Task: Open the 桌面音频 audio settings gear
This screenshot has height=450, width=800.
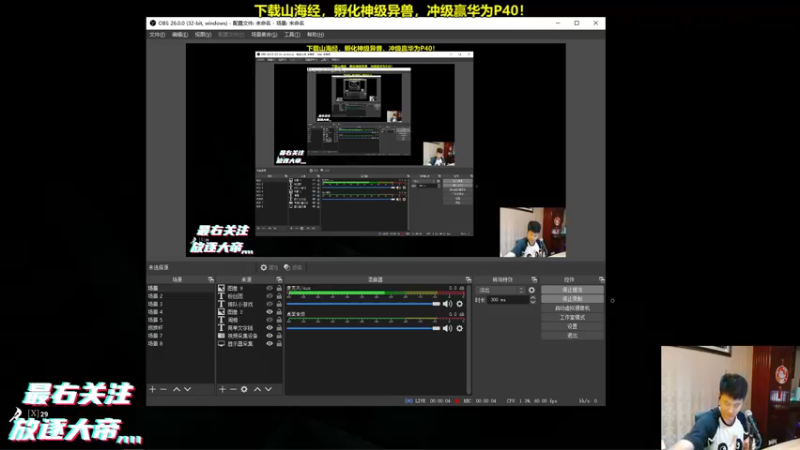Action: pos(460,329)
